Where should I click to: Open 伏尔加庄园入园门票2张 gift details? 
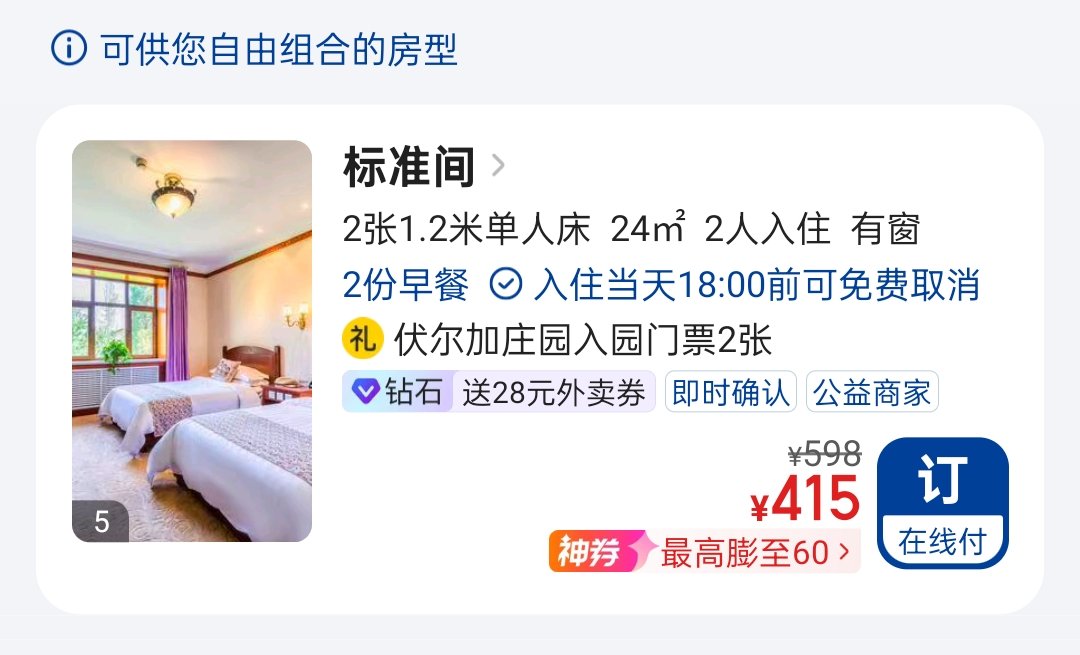point(583,340)
